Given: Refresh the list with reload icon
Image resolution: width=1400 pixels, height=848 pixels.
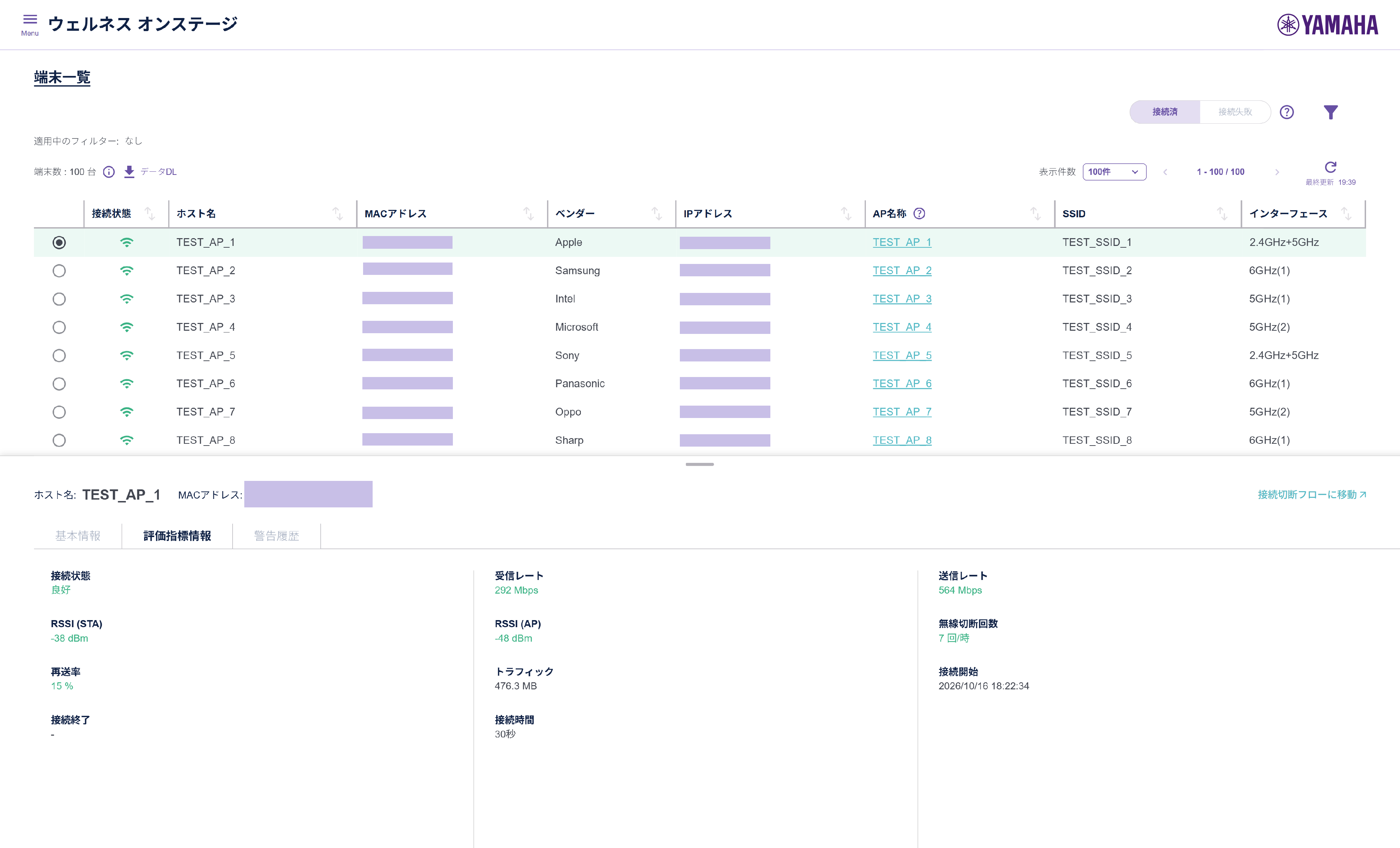Looking at the screenshot, I should [x=1330, y=167].
